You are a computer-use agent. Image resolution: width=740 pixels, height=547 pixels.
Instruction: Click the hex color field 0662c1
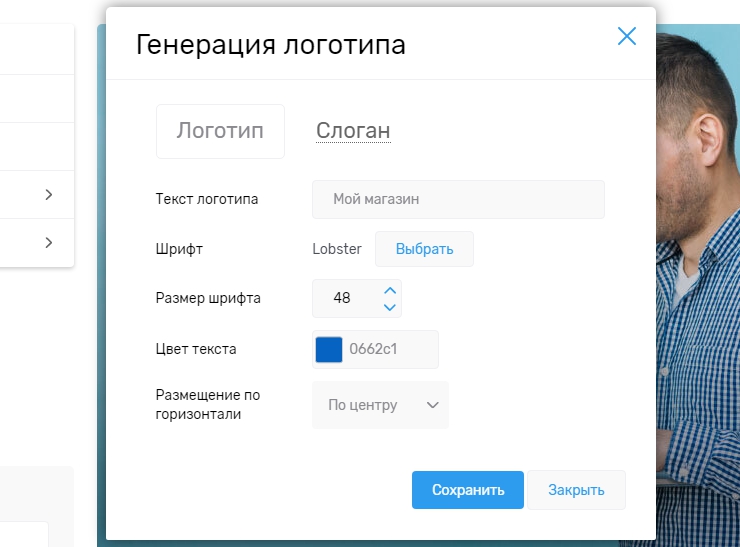tap(388, 349)
